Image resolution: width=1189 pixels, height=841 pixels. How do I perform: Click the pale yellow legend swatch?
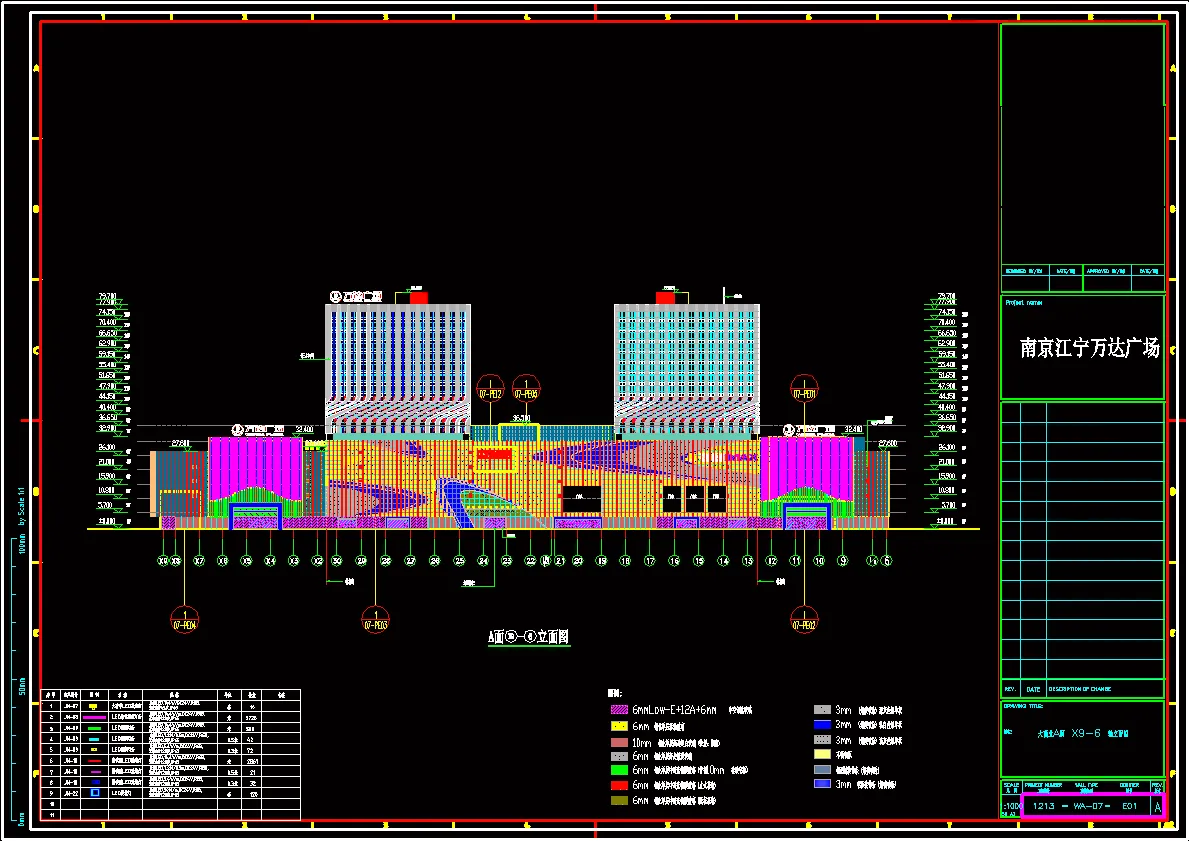click(822, 755)
